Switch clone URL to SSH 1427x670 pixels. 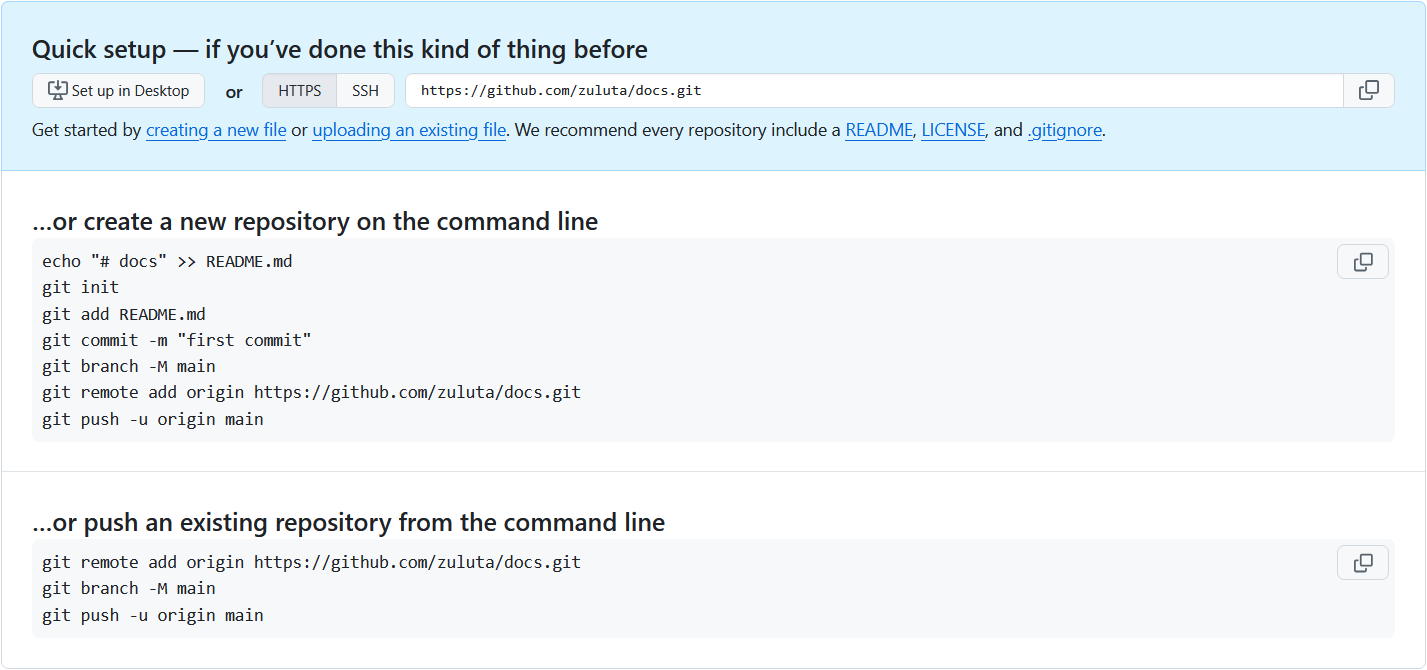[x=365, y=91]
